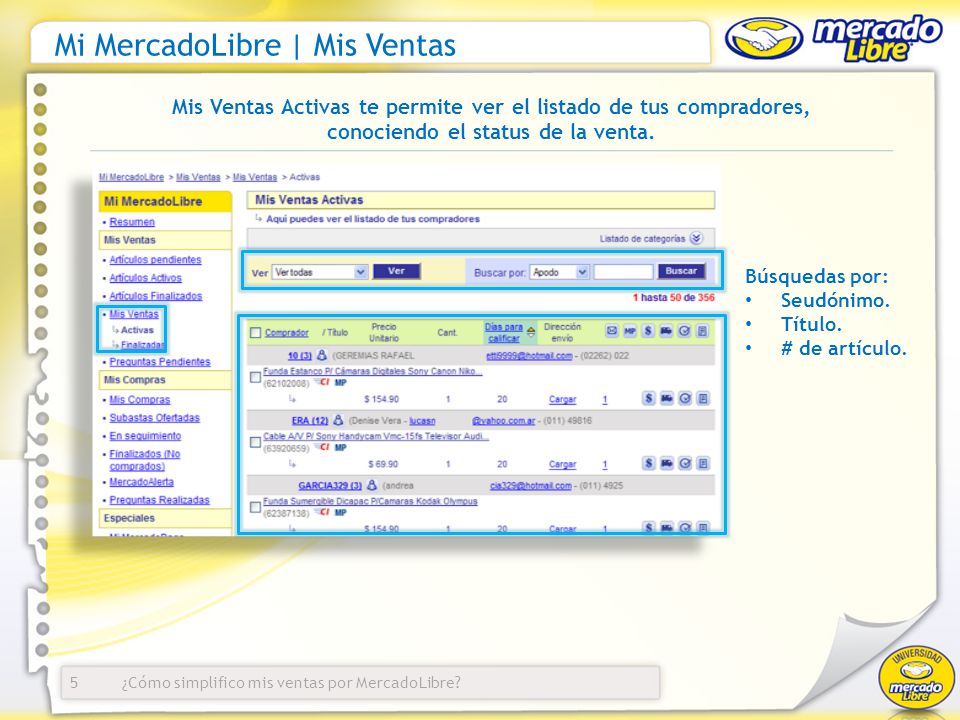Click the cia329@hotmail.com email link
Viewport: 960px width, 720px height.
coord(531,486)
